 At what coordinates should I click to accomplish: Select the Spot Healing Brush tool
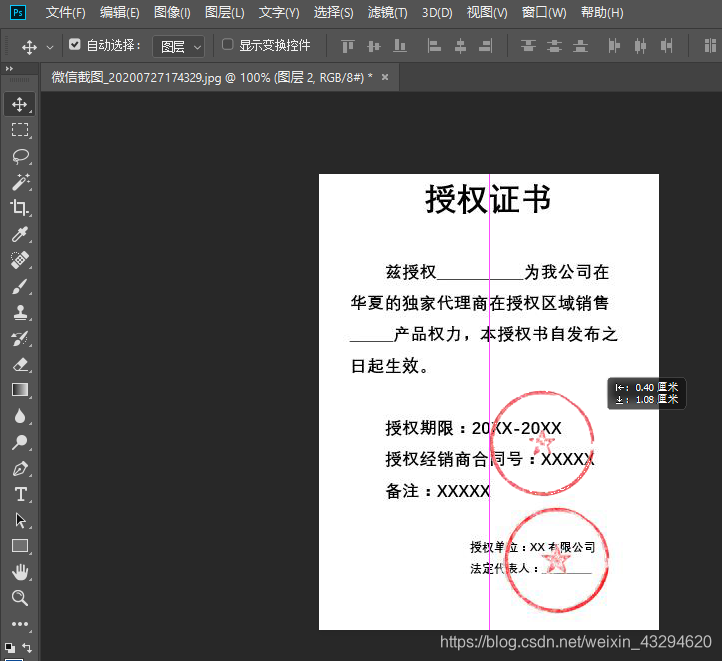pyautogui.click(x=20, y=260)
